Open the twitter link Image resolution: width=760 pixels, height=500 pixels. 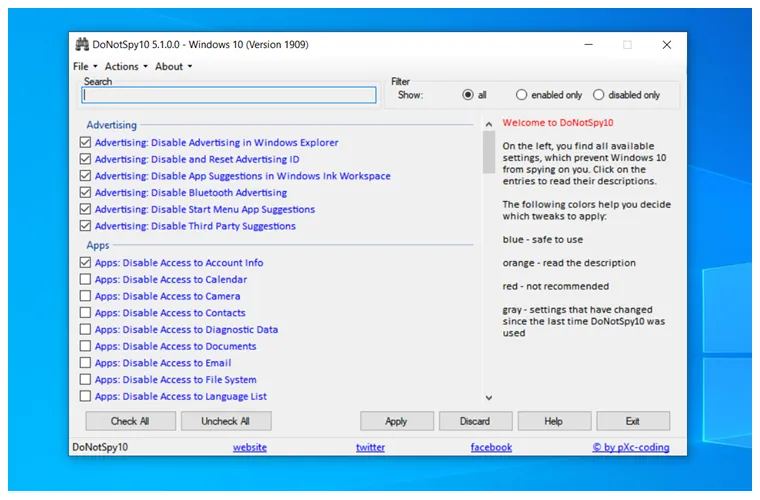370,447
